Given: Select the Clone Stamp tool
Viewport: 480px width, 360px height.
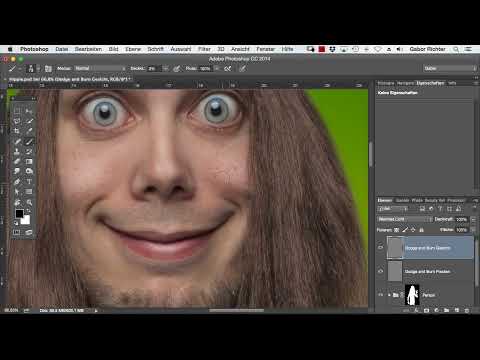Looking at the screenshot, I should tap(17, 151).
